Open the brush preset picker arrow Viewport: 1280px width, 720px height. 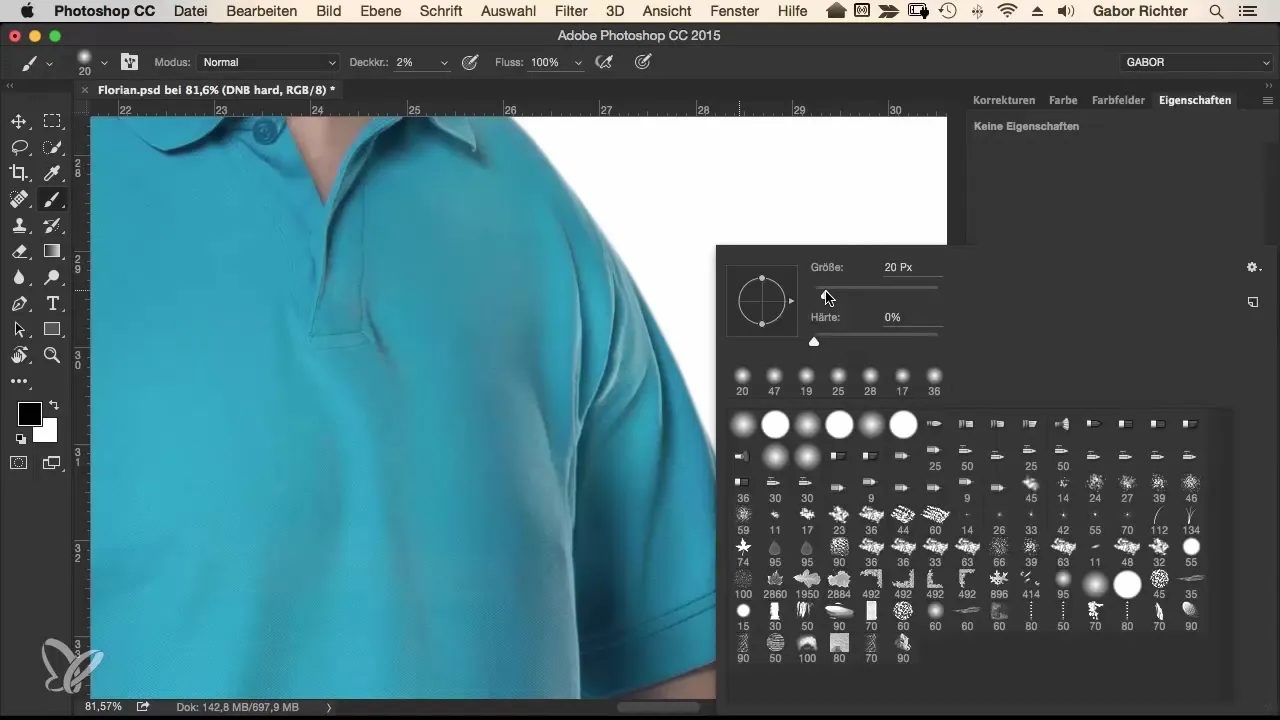coord(104,62)
